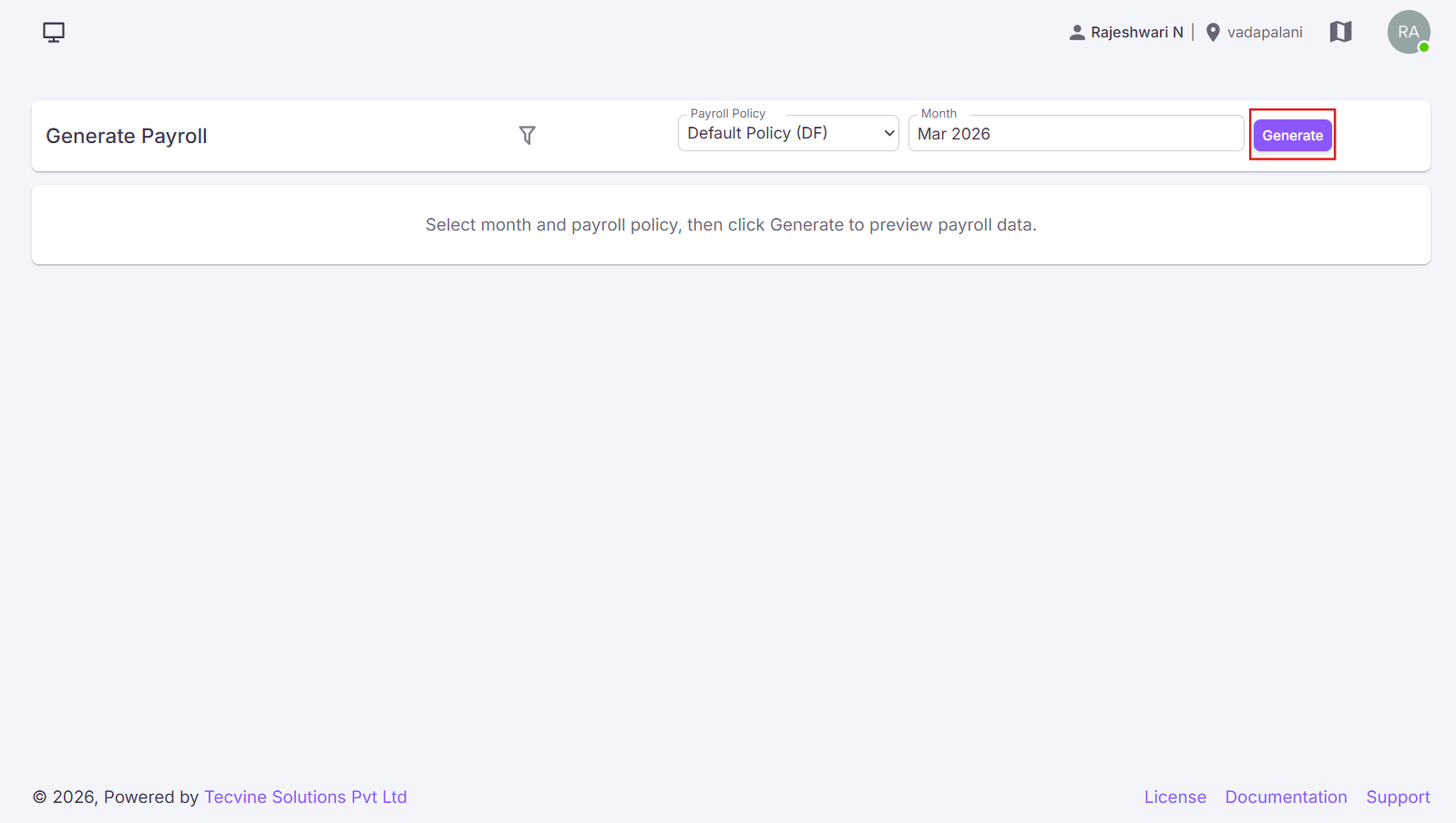Image resolution: width=1456 pixels, height=823 pixels.
Task: Open the filter funnel icon
Action: pyautogui.click(x=527, y=136)
